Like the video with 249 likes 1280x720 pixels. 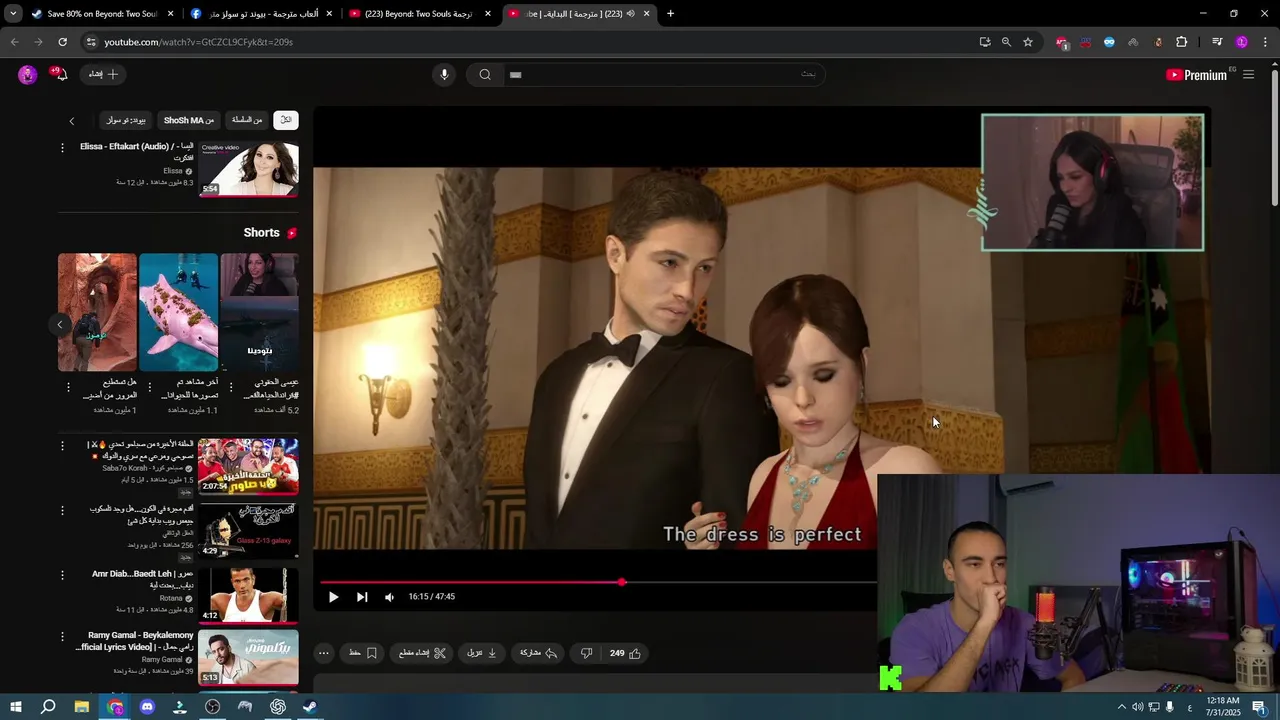(625, 653)
